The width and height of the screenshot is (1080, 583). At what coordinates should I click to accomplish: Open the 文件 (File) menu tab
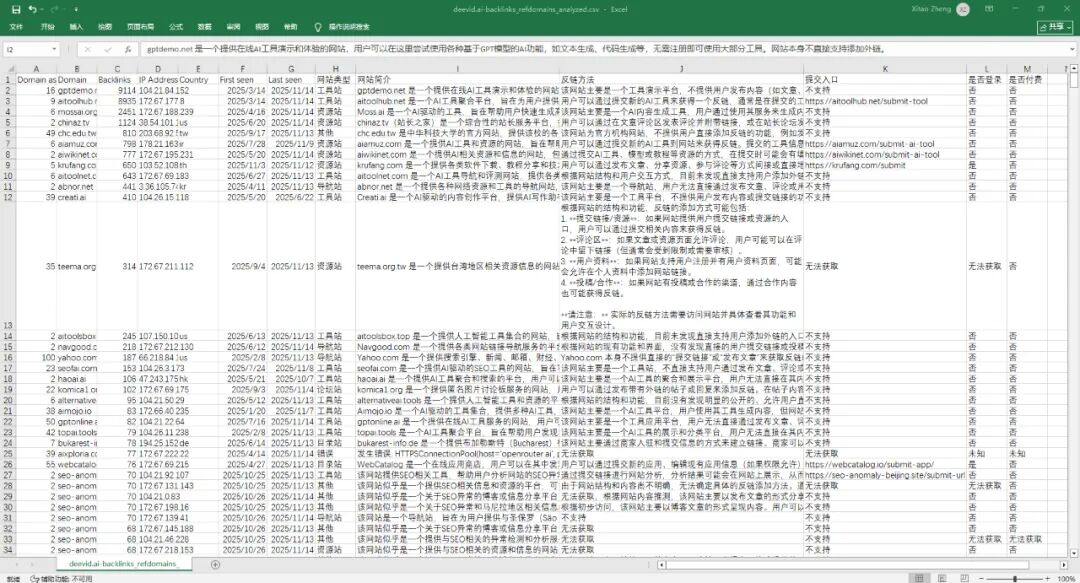17,27
